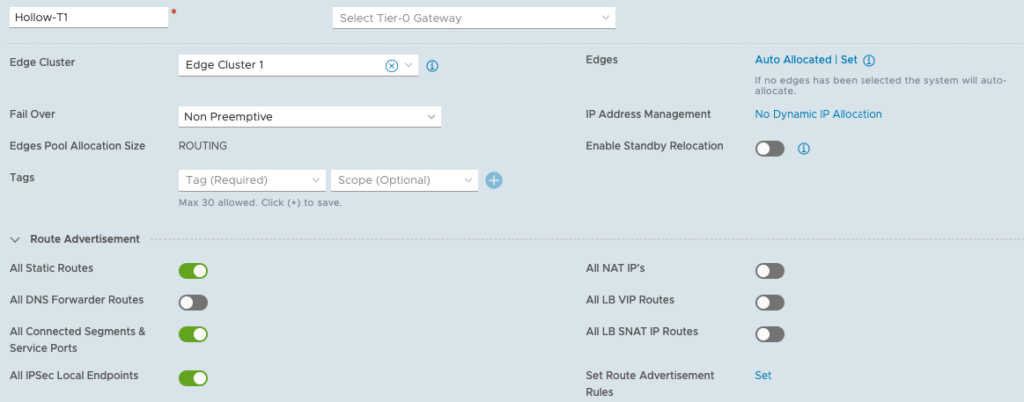Viewport: 1024px width, 402px height.
Task: Click the info icon next to Auto Allocated Set
Action: point(869,60)
